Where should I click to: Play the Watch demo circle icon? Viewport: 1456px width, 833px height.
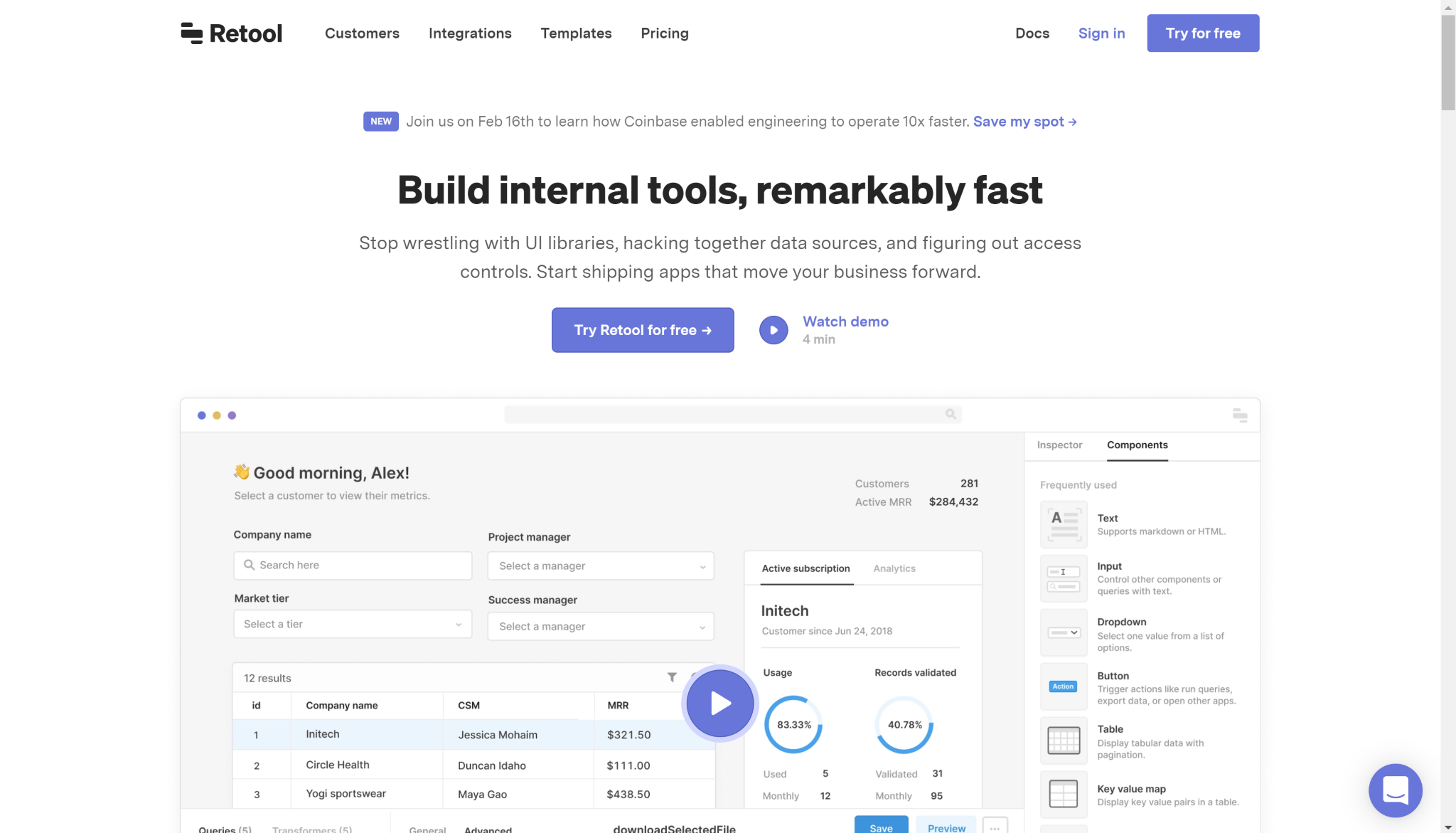tap(773, 330)
